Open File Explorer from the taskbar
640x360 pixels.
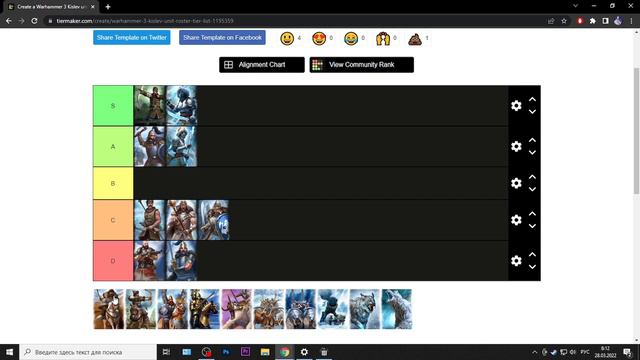[265, 352]
